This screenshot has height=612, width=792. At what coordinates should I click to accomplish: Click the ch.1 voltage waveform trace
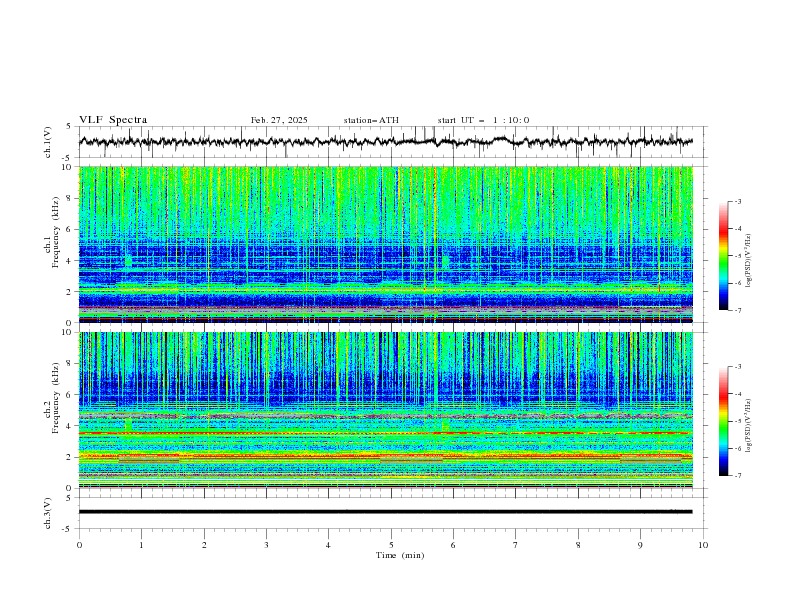(x=385, y=141)
